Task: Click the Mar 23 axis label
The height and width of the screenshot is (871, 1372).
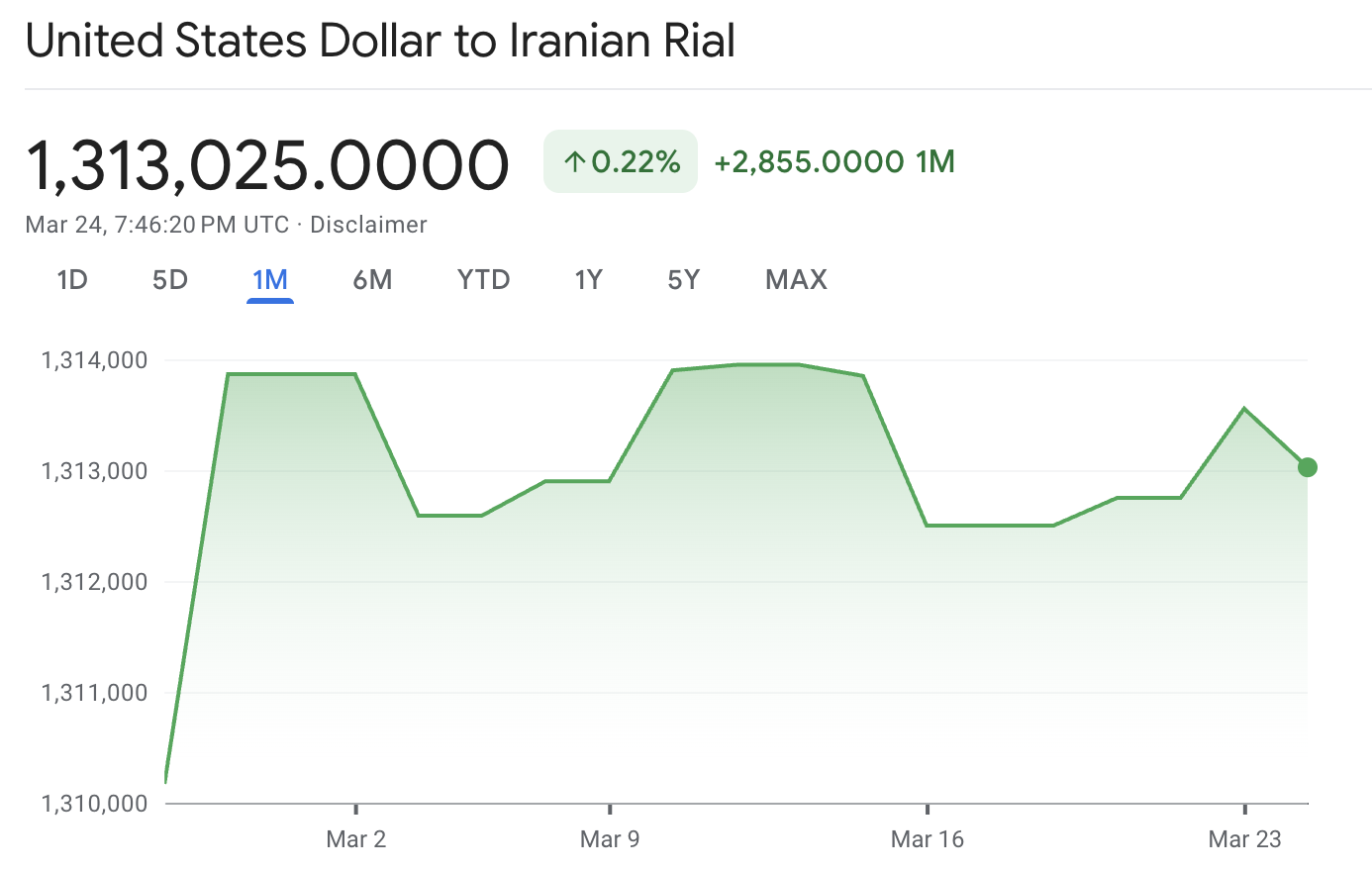Action: 1245,838
